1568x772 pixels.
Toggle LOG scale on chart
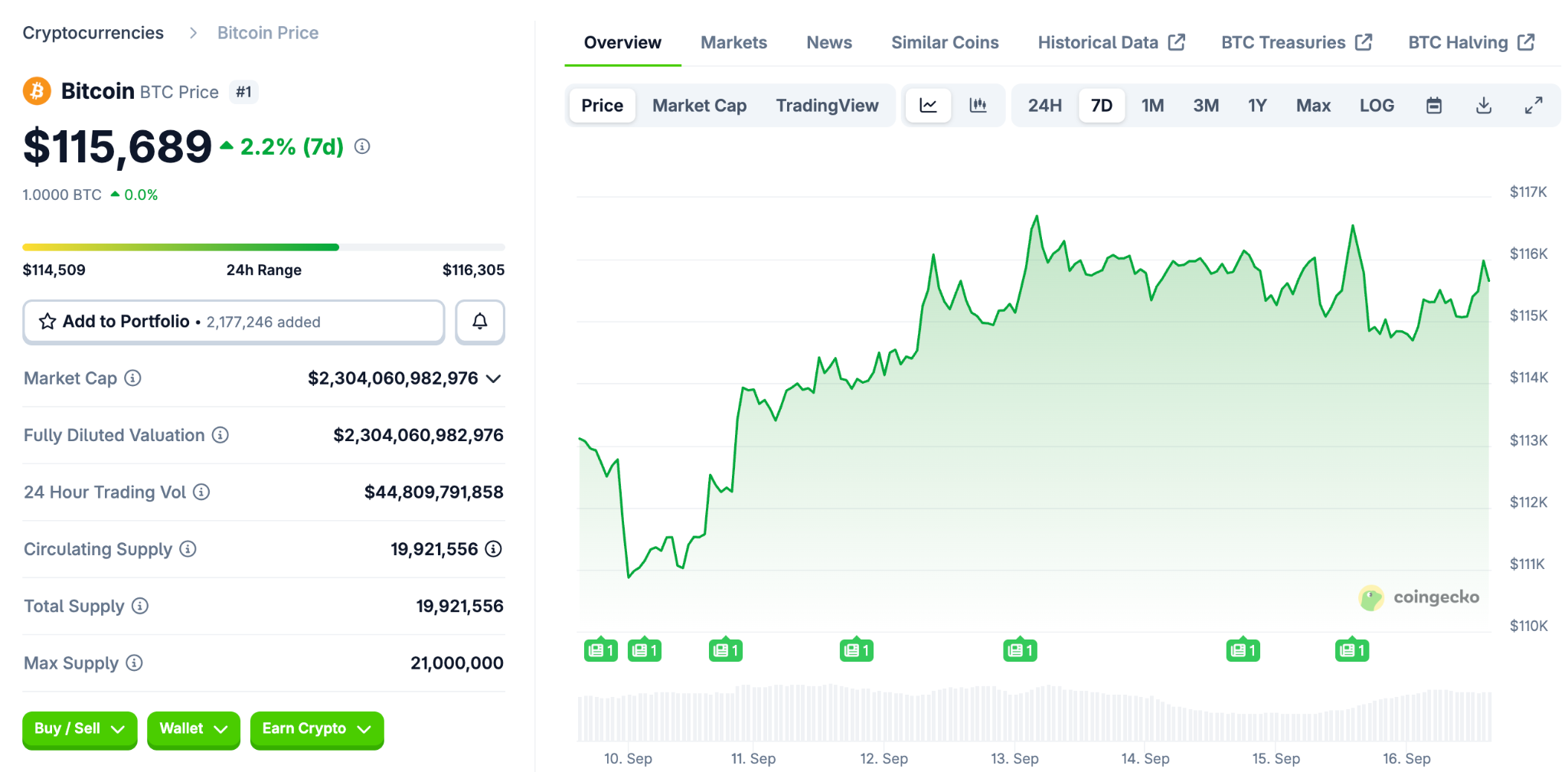(x=1377, y=106)
